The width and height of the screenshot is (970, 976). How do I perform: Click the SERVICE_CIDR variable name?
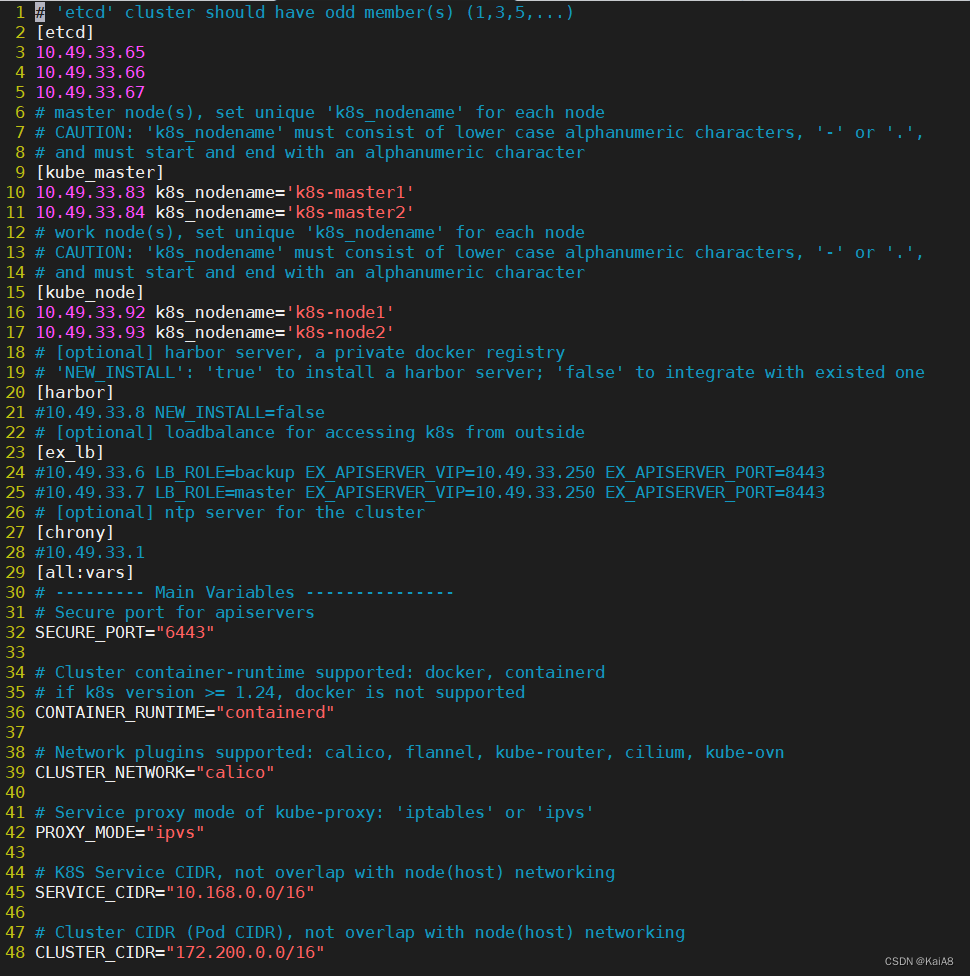pos(95,893)
